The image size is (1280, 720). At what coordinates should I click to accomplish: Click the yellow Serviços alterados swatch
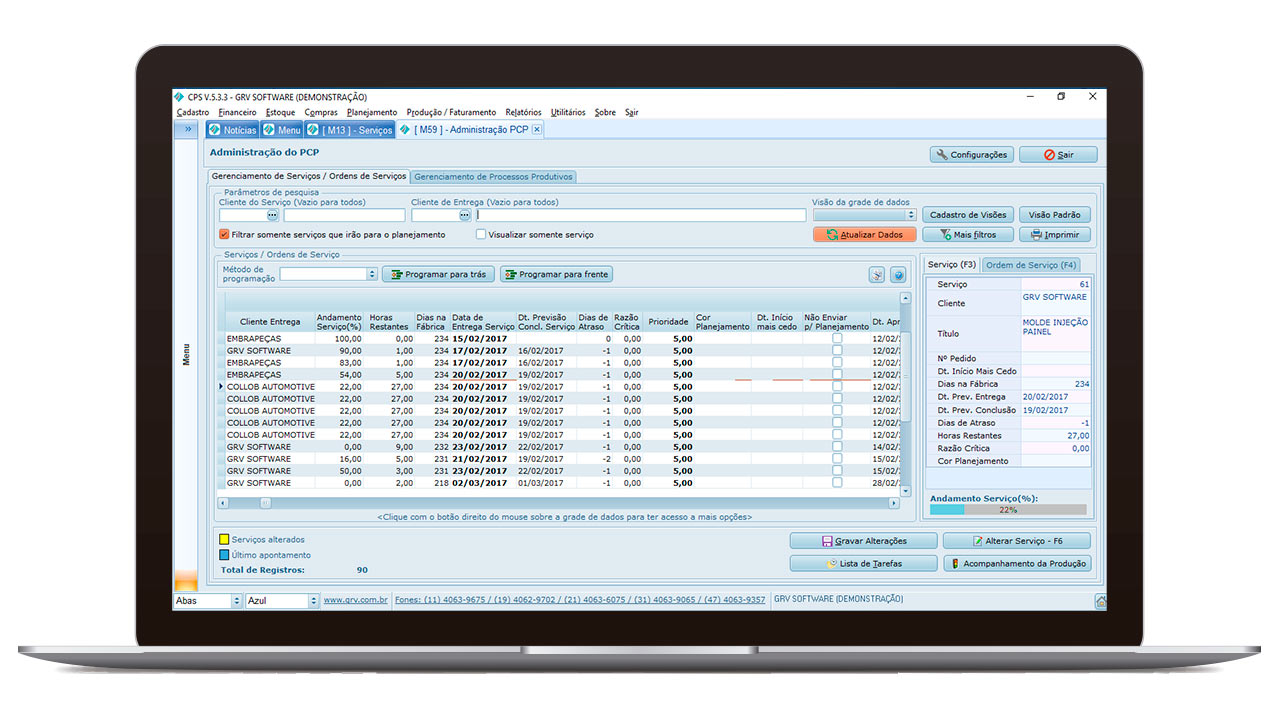pyautogui.click(x=224, y=540)
